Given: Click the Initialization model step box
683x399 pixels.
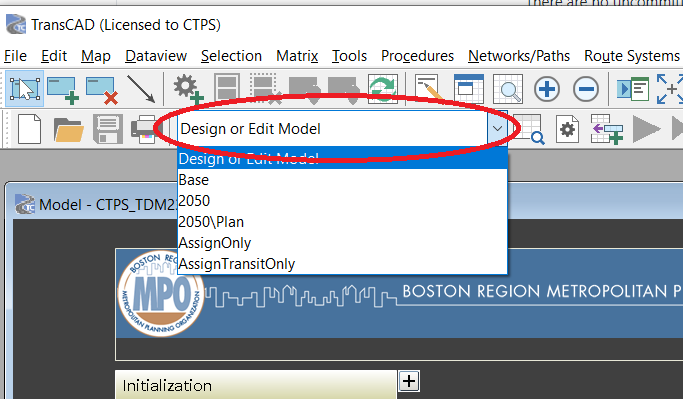Looking at the screenshot, I should pos(256,385).
